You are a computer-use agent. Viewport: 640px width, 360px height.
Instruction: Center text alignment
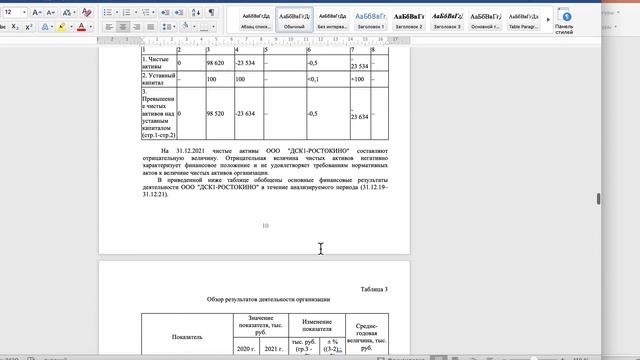tap(123, 27)
